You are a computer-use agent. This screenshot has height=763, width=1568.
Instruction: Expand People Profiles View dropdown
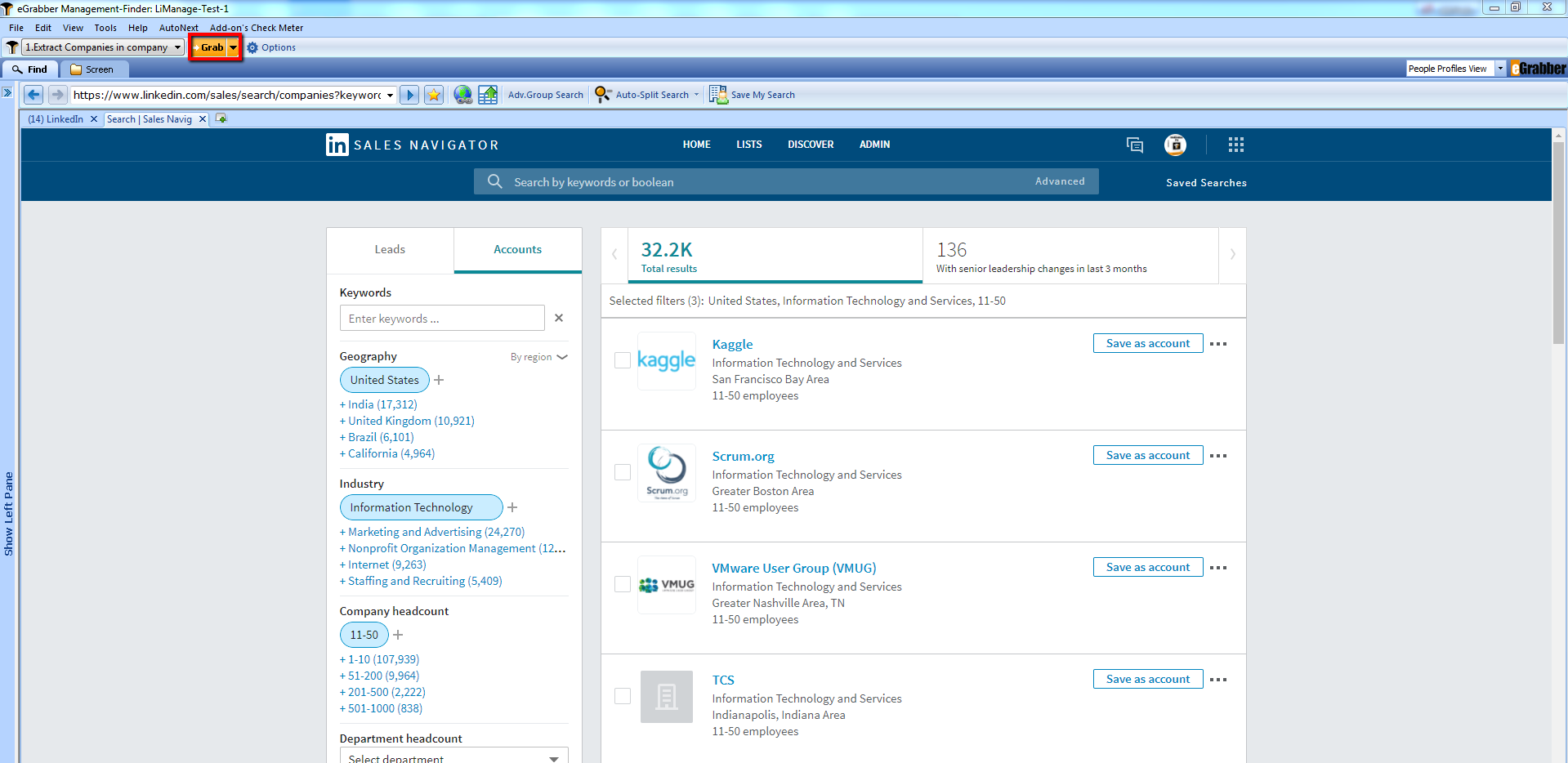pos(1500,69)
